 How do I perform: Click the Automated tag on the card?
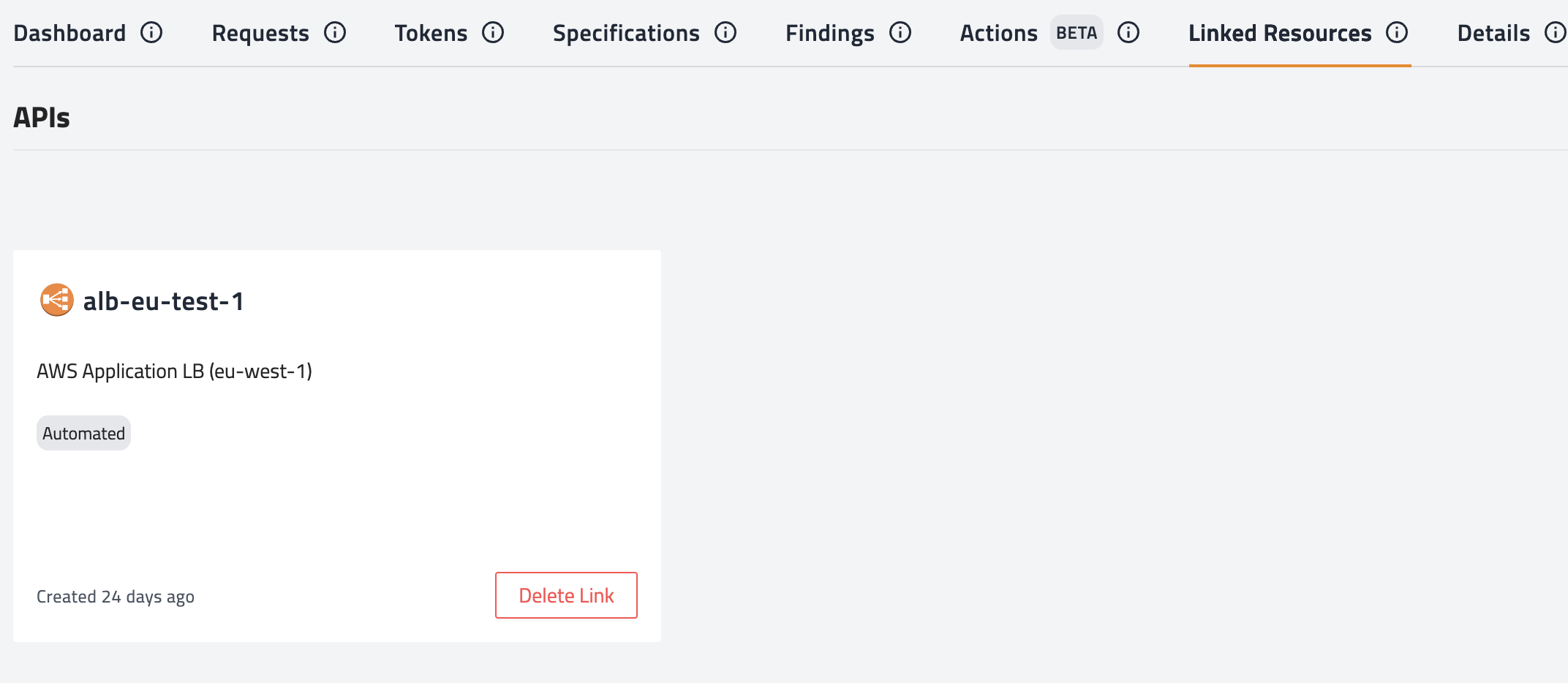pos(83,434)
